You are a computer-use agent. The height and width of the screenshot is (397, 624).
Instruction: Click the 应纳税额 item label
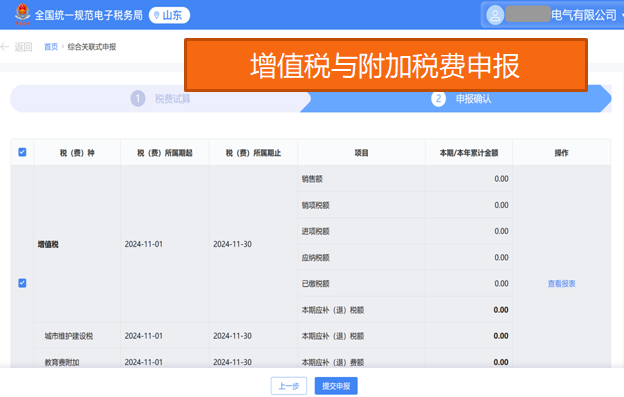316,258
